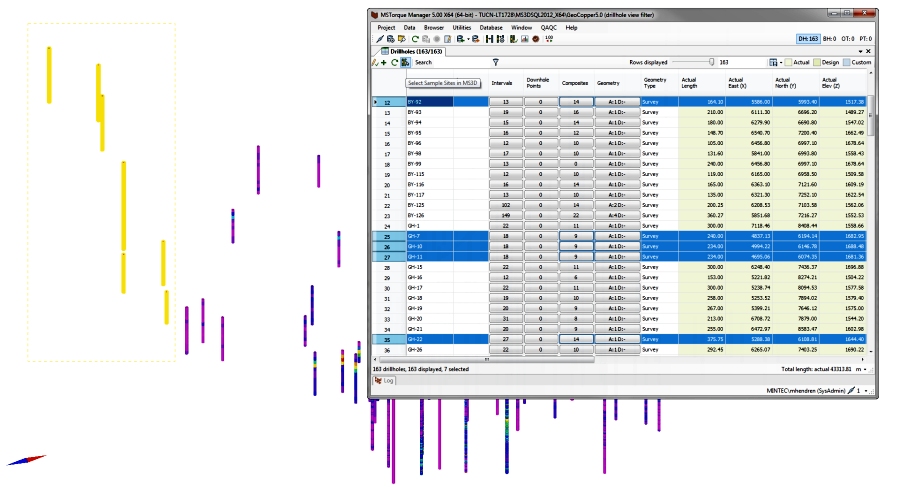
Task: Open the column layout dropdown arrow
Action: (781, 62)
